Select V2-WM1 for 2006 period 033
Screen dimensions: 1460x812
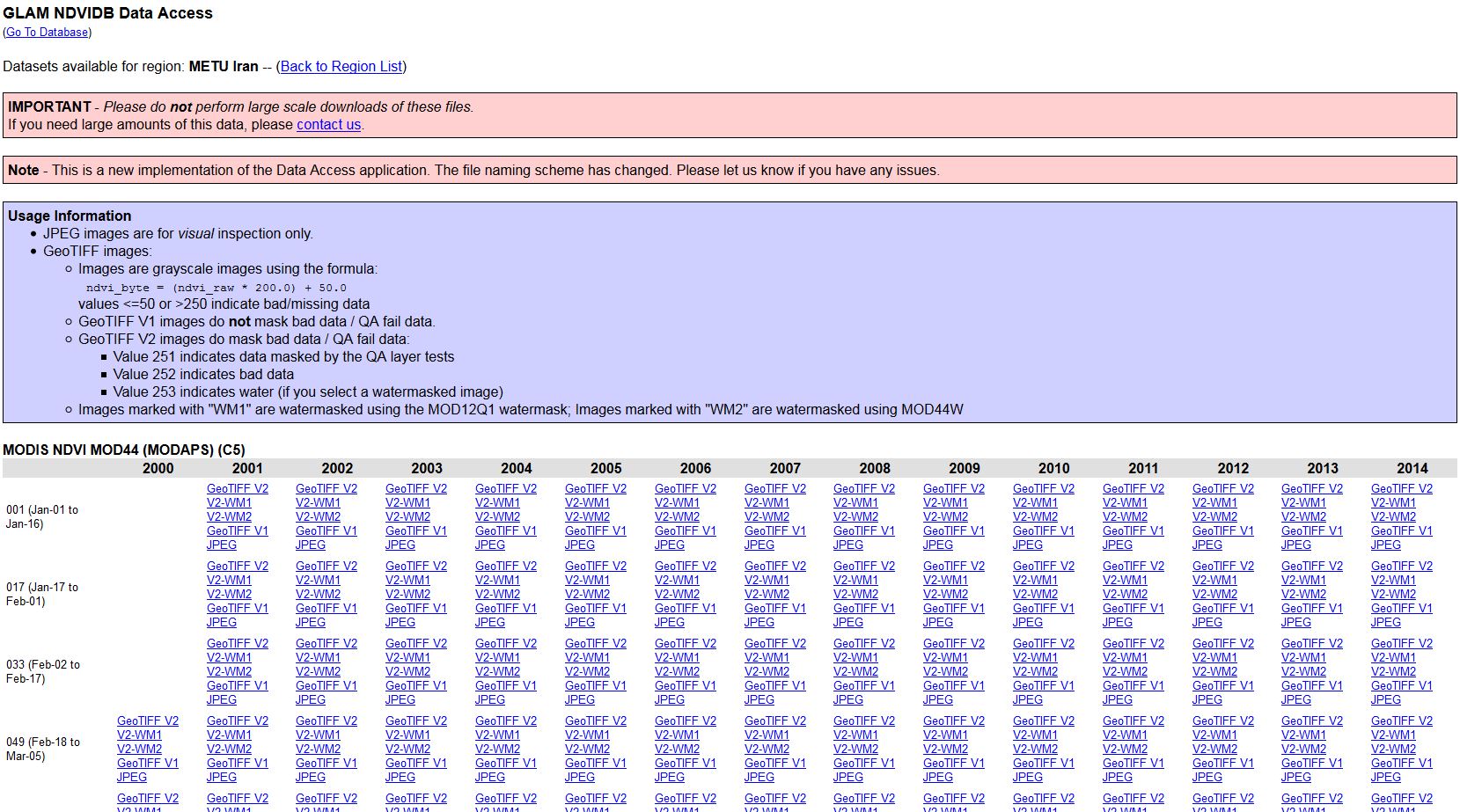[x=676, y=658]
